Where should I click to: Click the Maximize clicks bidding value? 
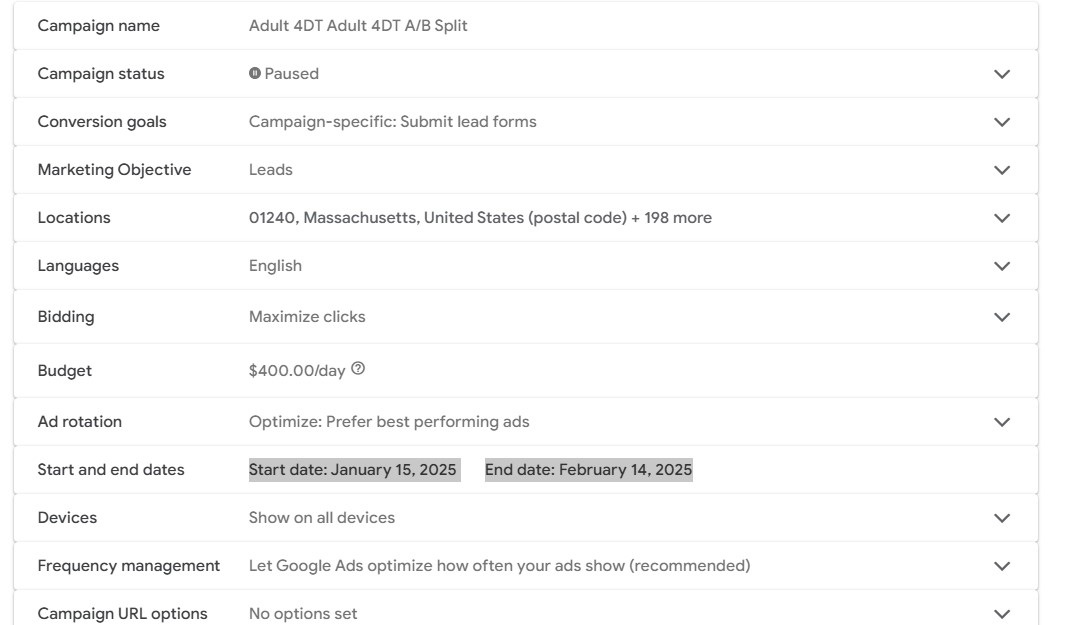(x=307, y=317)
